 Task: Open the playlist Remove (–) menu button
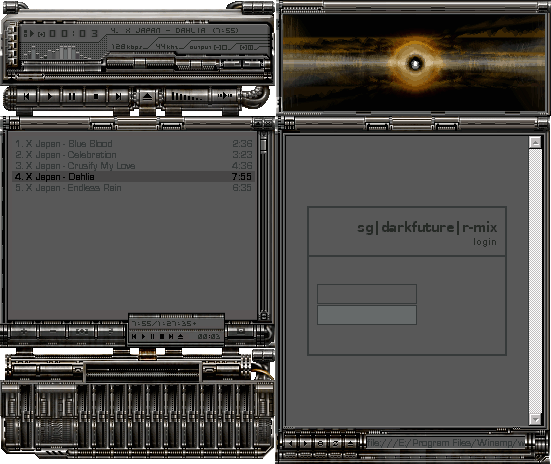(x=53, y=331)
